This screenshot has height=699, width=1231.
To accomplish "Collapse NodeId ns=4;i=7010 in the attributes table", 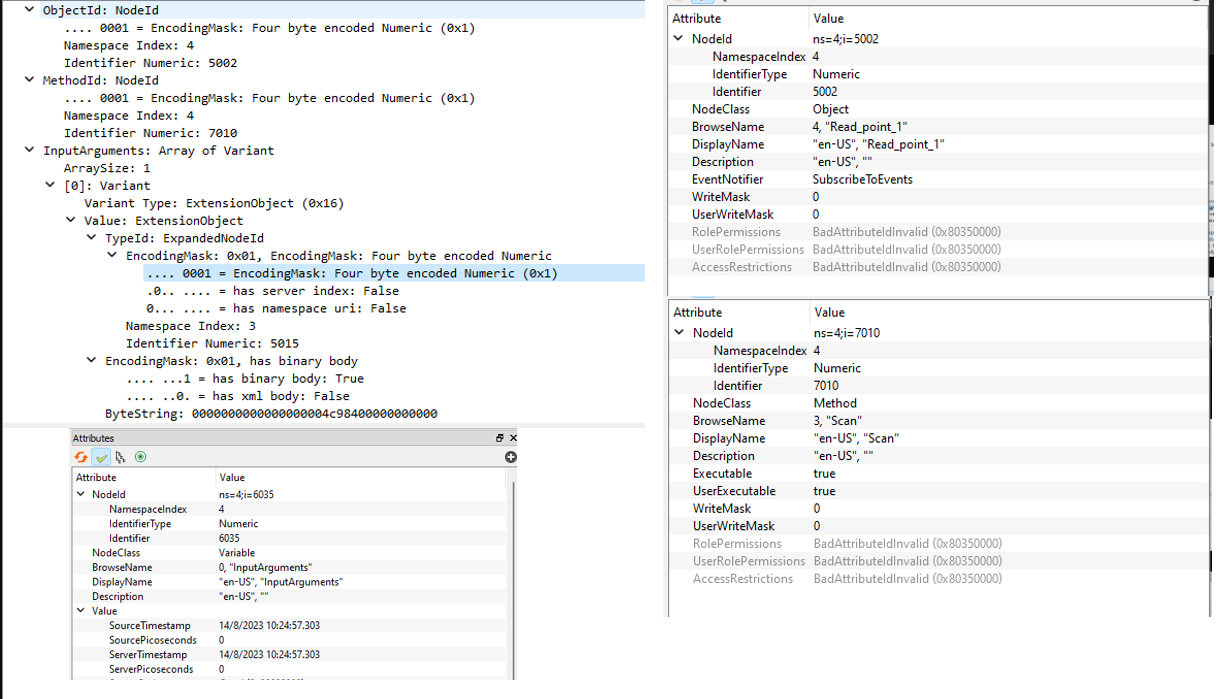I will [678, 332].
